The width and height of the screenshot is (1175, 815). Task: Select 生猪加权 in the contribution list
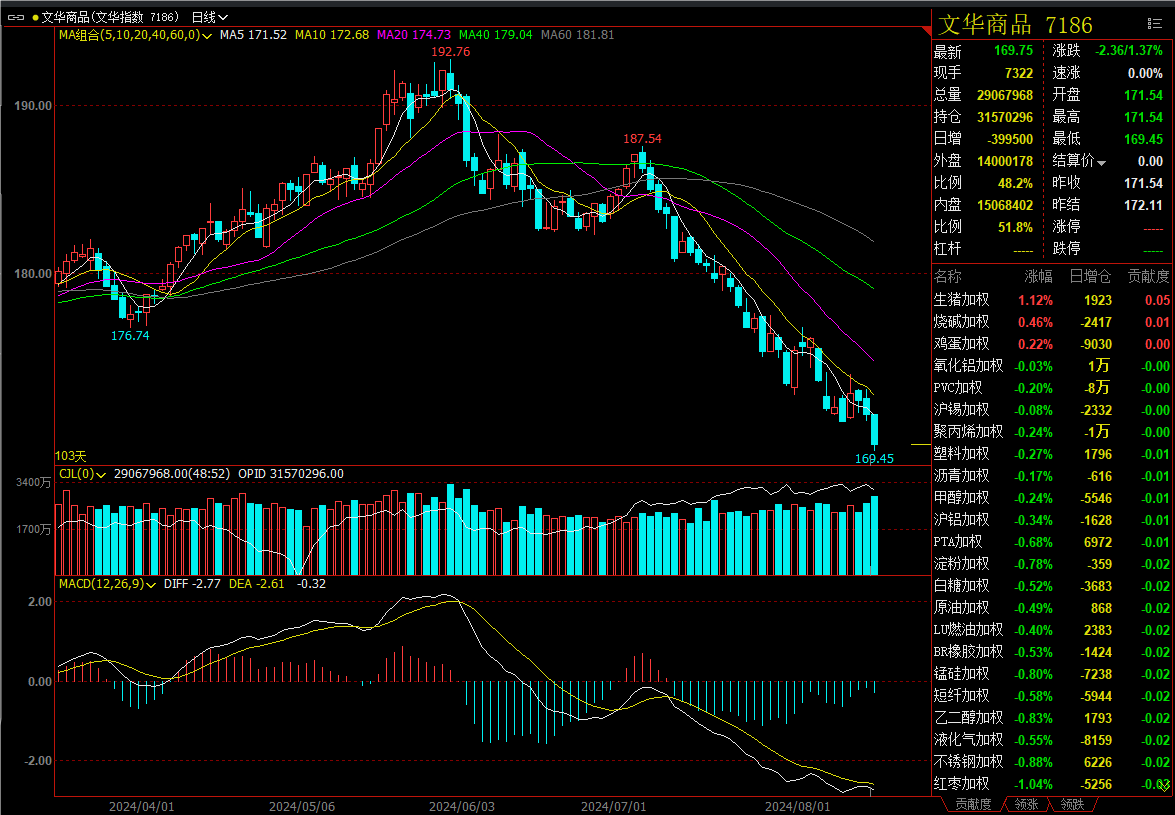(961, 300)
